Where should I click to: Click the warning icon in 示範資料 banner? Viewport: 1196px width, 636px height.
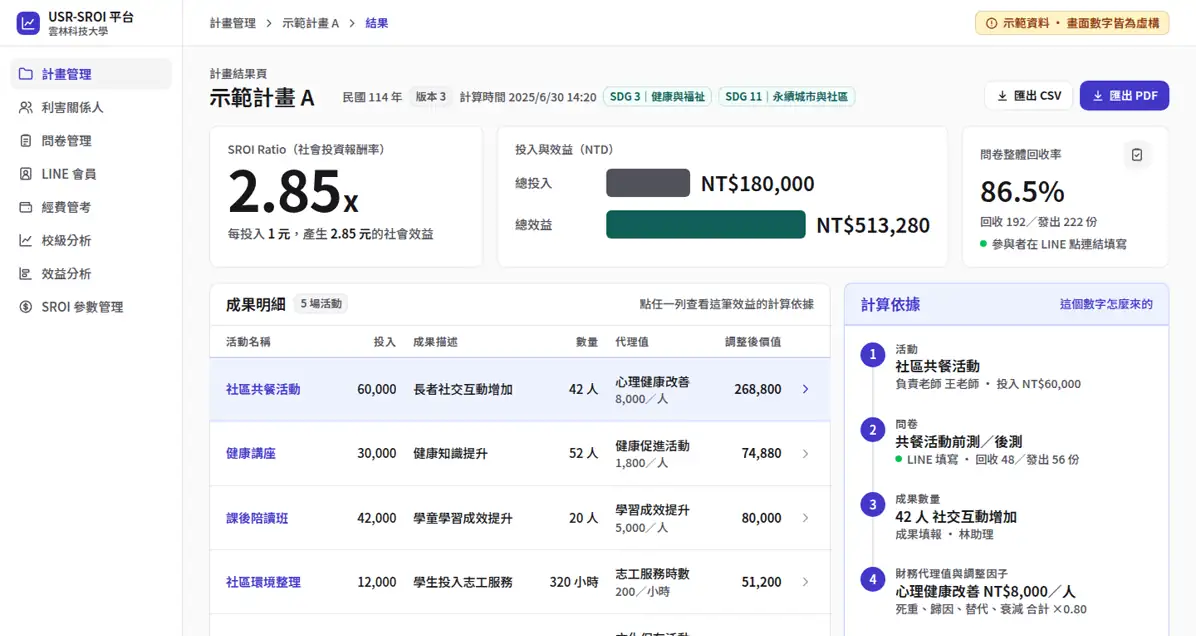click(991, 23)
